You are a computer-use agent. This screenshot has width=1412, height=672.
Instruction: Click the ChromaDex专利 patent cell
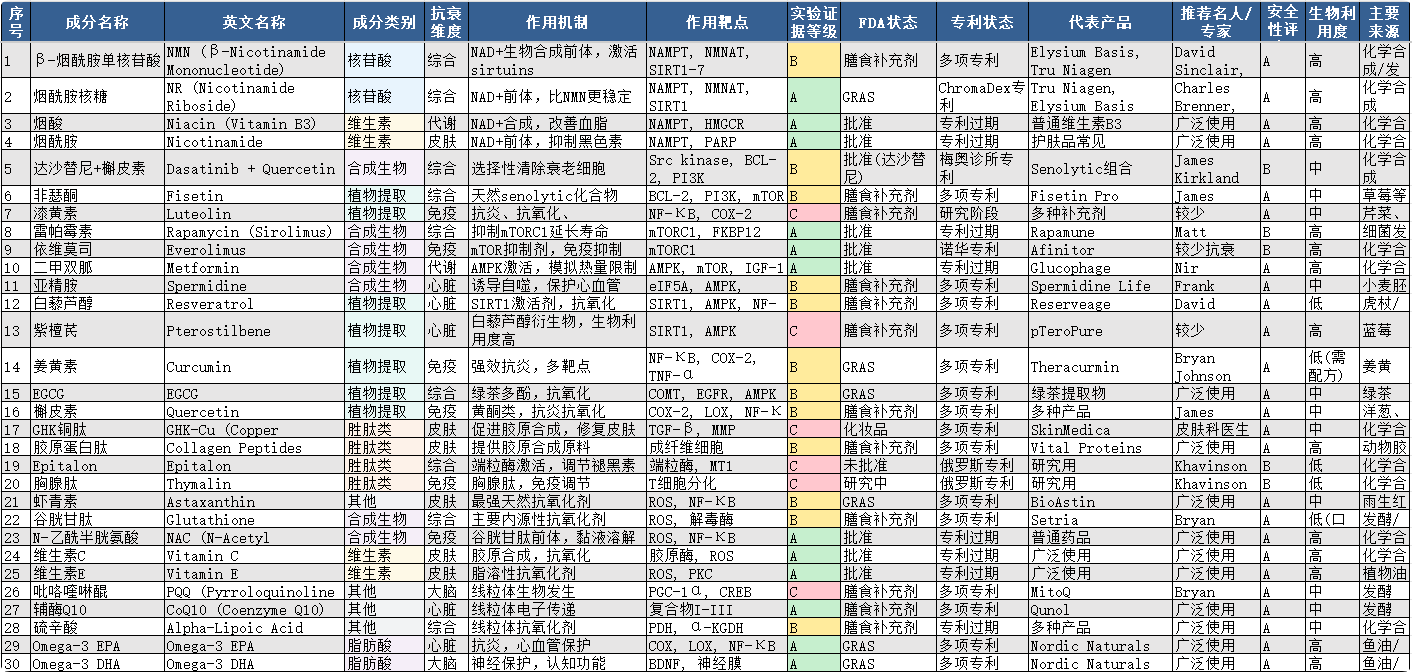click(982, 97)
